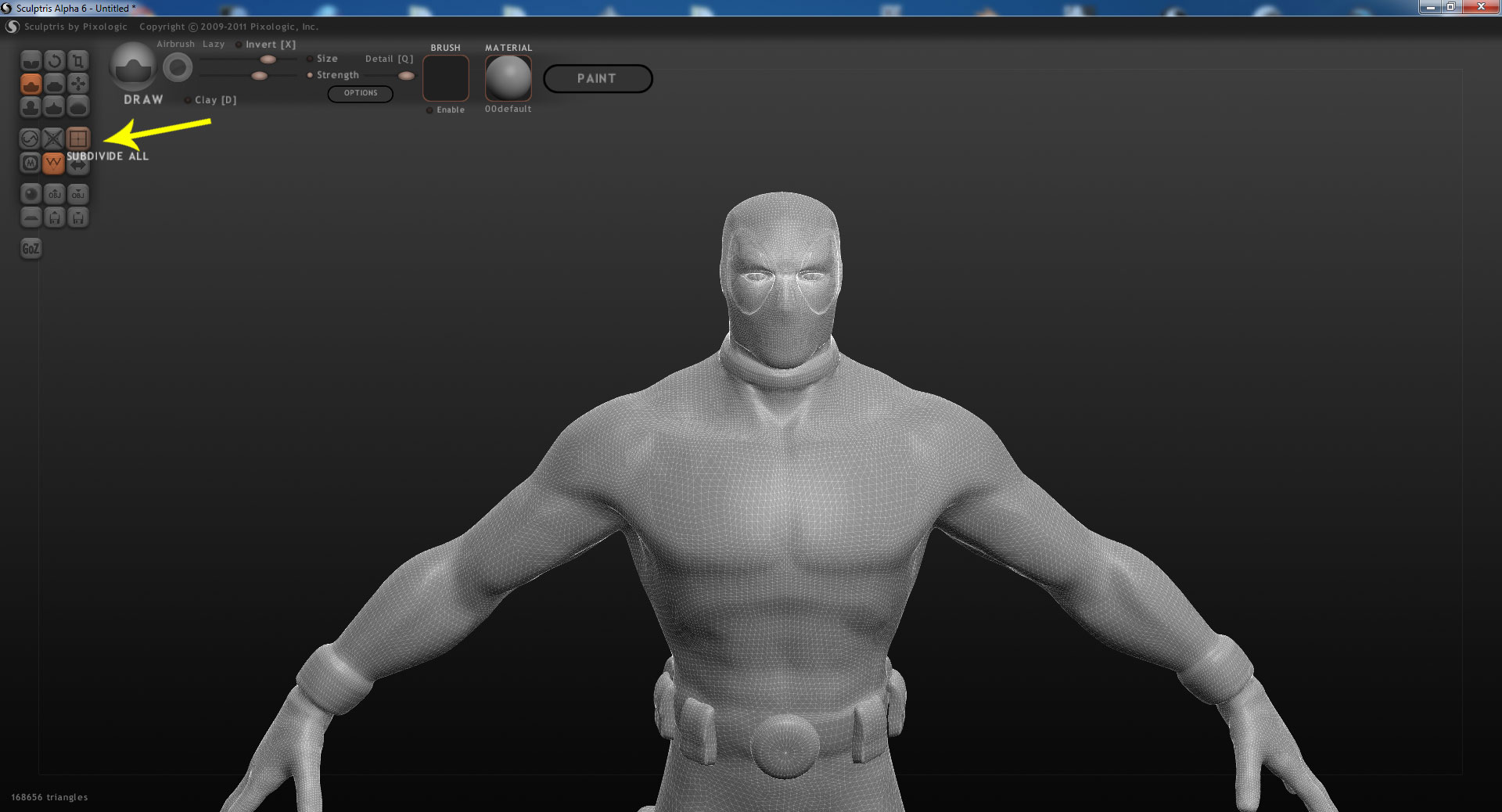Click the Import OBJ icon

(54, 194)
